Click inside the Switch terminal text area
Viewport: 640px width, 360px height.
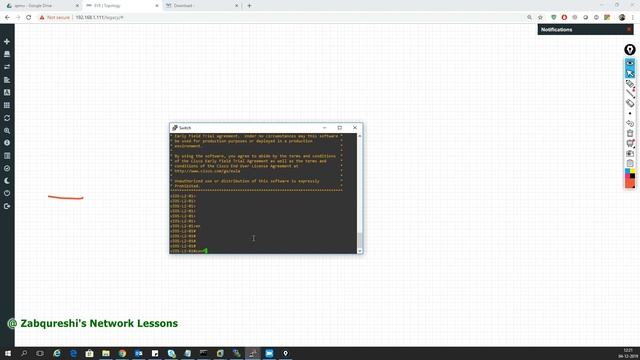coord(263,193)
